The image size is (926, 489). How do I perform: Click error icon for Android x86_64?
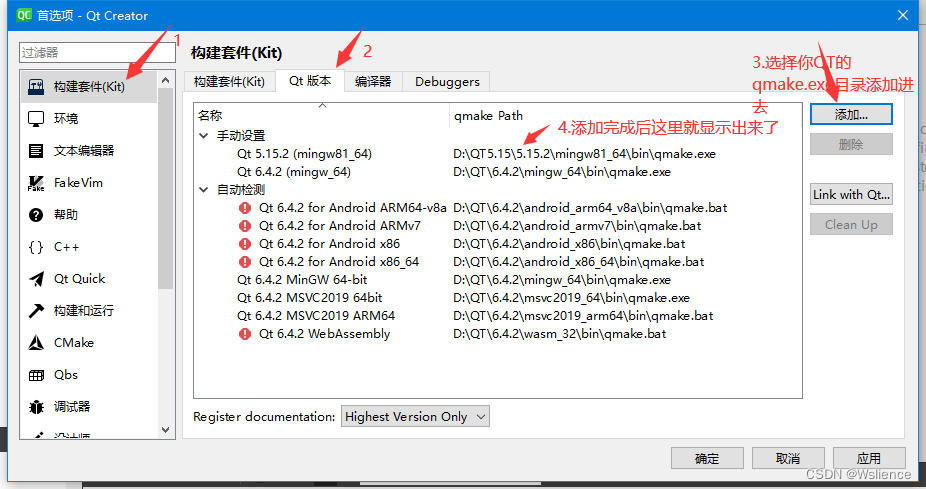(x=244, y=262)
